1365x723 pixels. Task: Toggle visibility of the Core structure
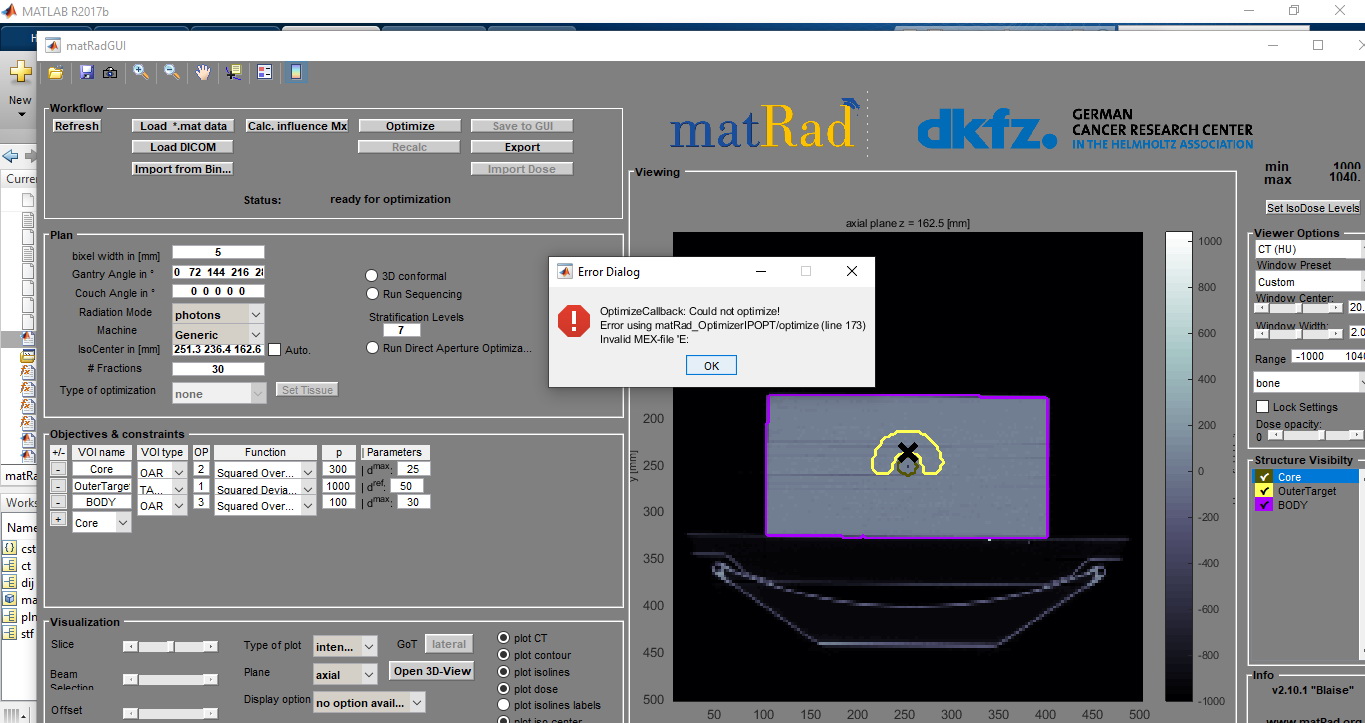click(1263, 476)
